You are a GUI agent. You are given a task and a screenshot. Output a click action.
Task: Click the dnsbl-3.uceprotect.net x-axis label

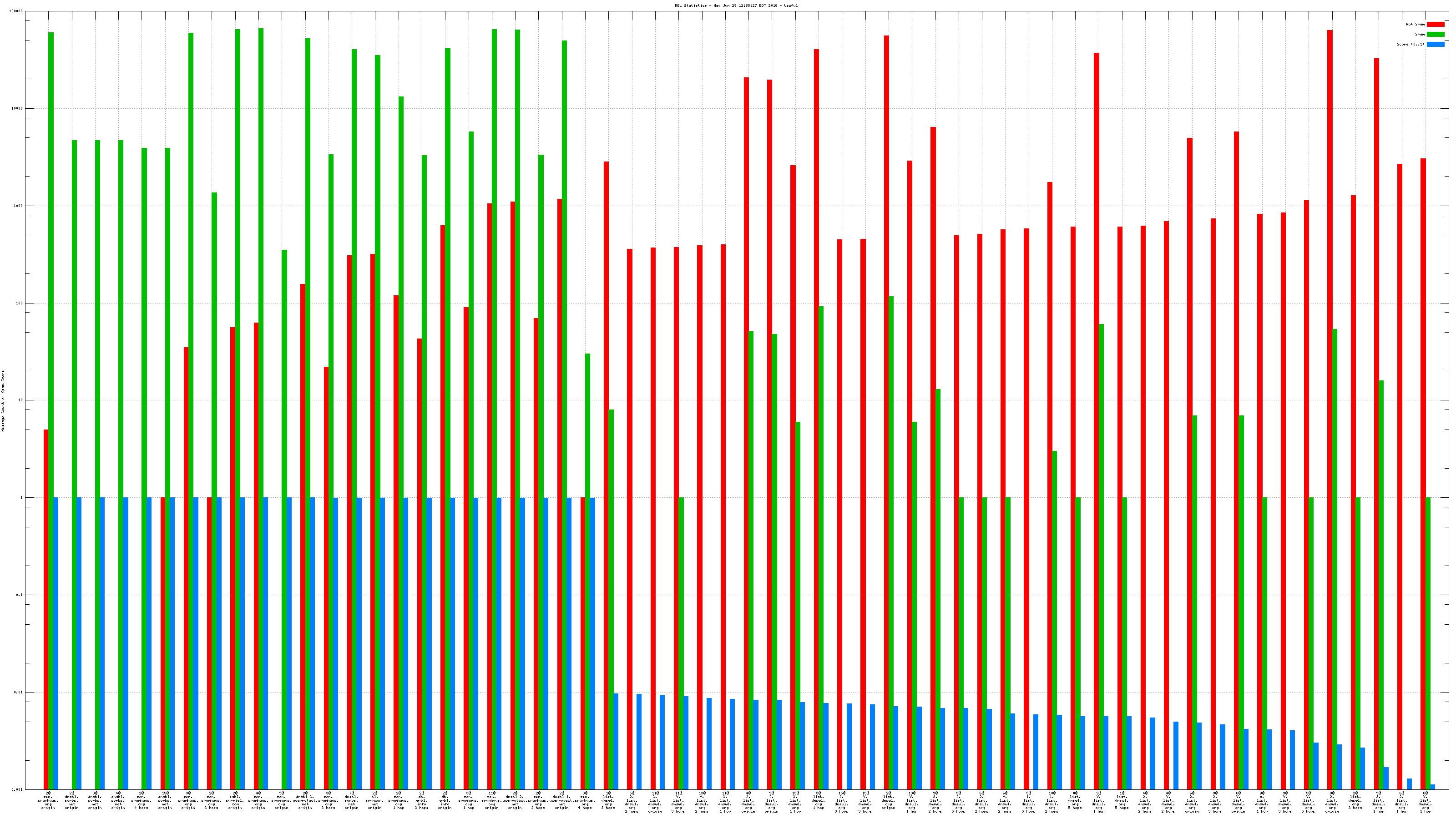pos(305,800)
